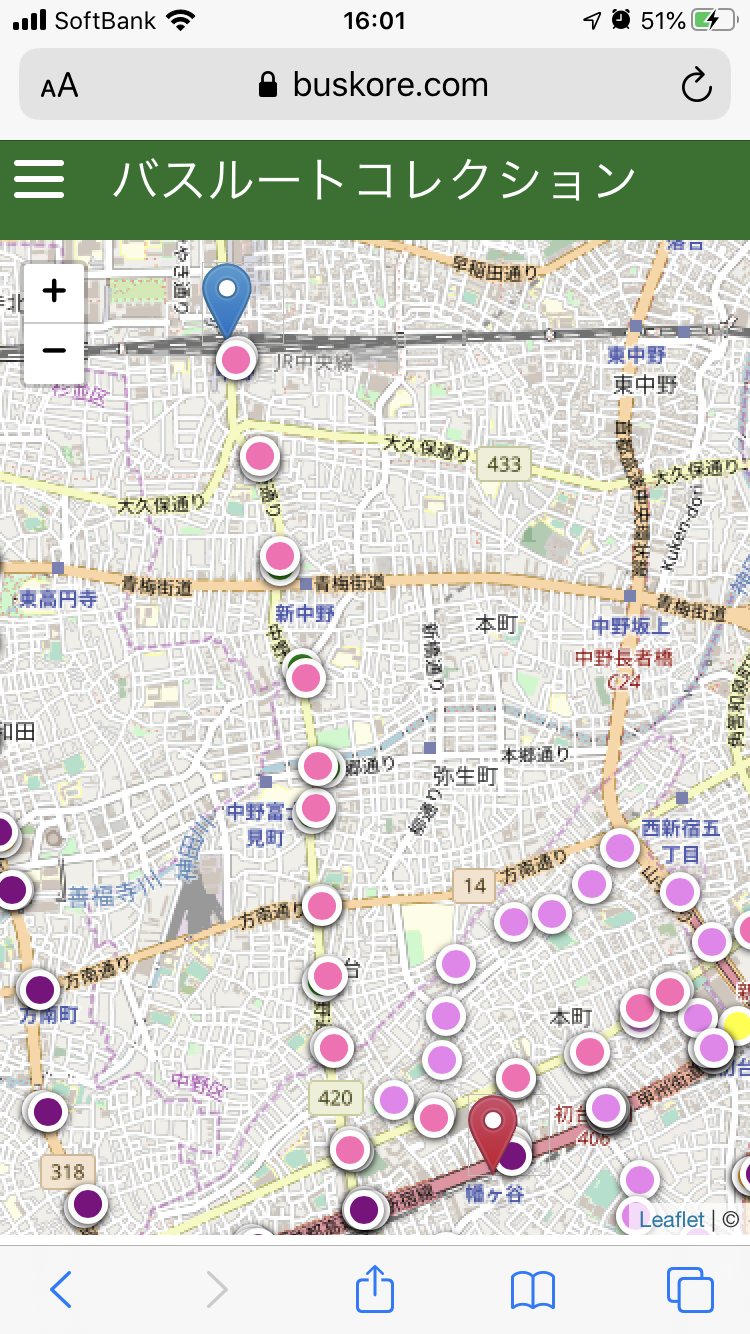Open reader text size AA options
This screenshot has height=1334, width=750.
60,85
